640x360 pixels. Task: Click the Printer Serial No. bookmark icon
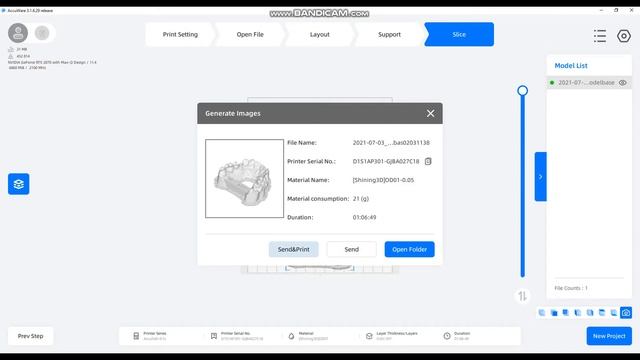point(214,336)
